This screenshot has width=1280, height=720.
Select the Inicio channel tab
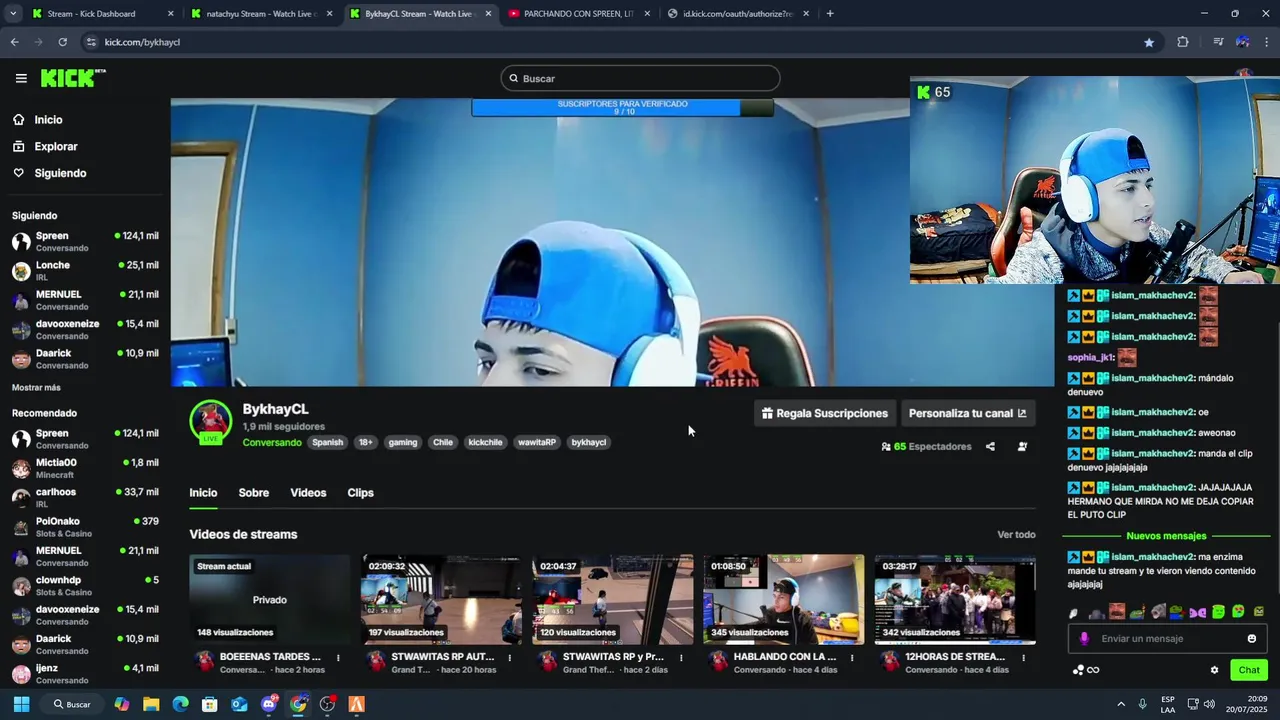(x=203, y=493)
